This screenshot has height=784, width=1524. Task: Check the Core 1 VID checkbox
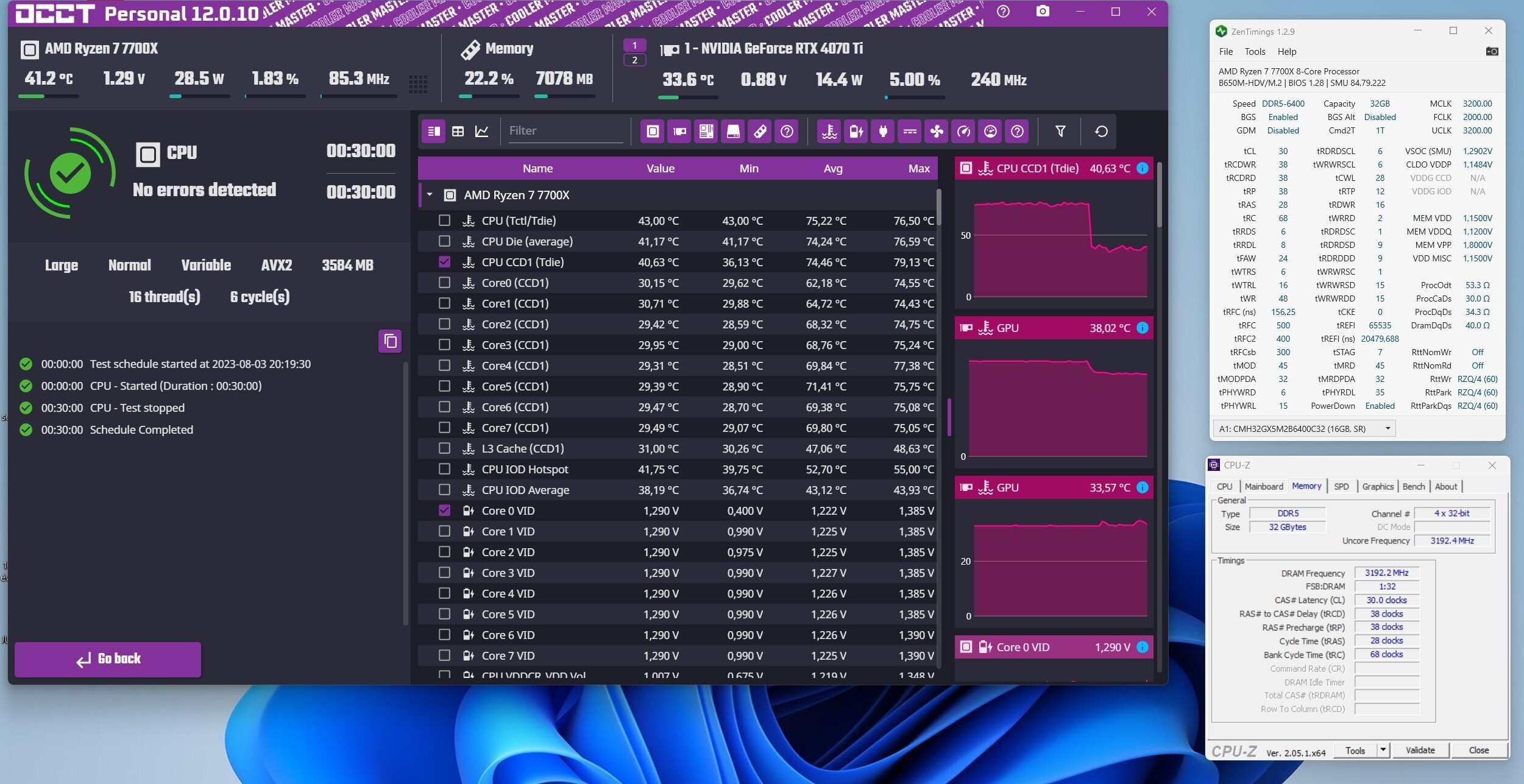444,531
